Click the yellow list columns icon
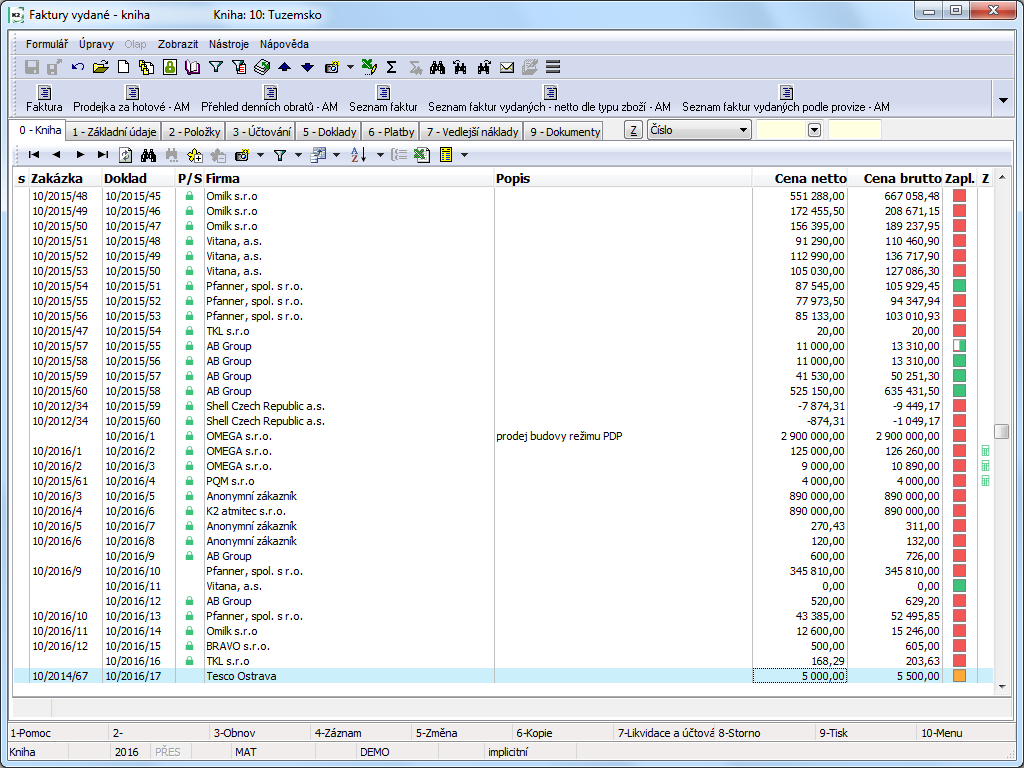This screenshot has height=768, width=1024. (x=446, y=155)
